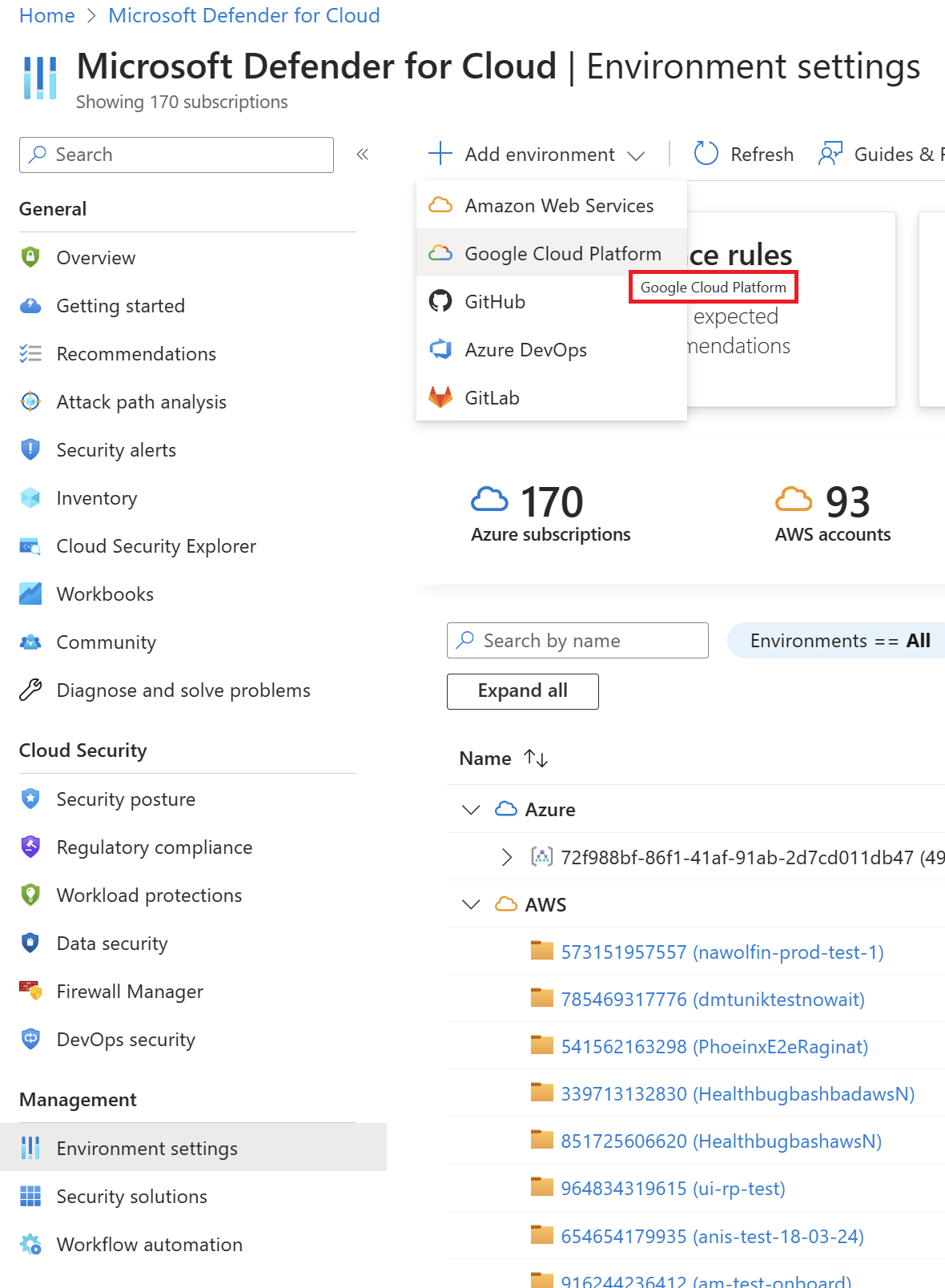Screen dimensions: 945x1288
Task: Expand the 72f988bf management group row
Action: 506,857
